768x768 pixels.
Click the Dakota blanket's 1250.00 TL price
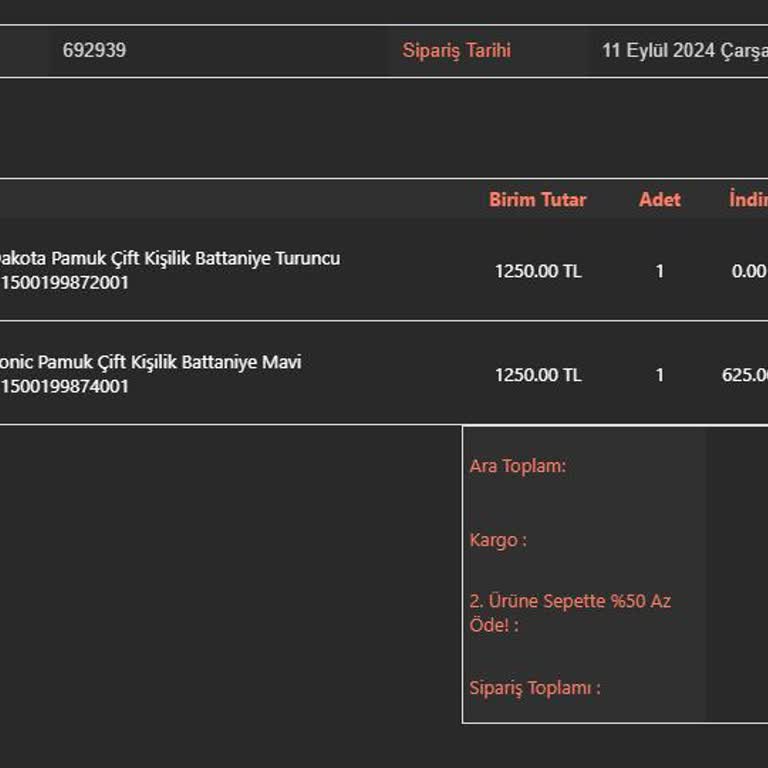[537, 271]
